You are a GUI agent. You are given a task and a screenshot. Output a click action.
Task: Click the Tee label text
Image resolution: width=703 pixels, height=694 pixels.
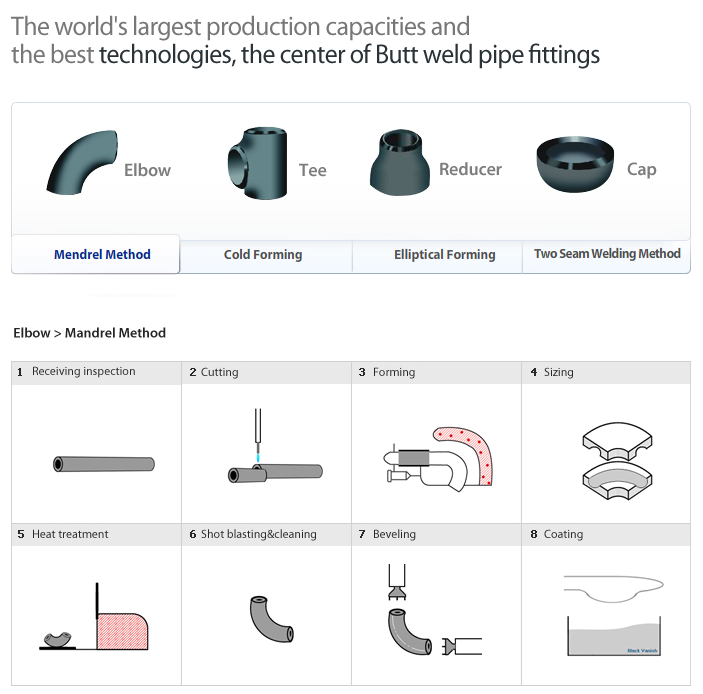pos(312,170)
